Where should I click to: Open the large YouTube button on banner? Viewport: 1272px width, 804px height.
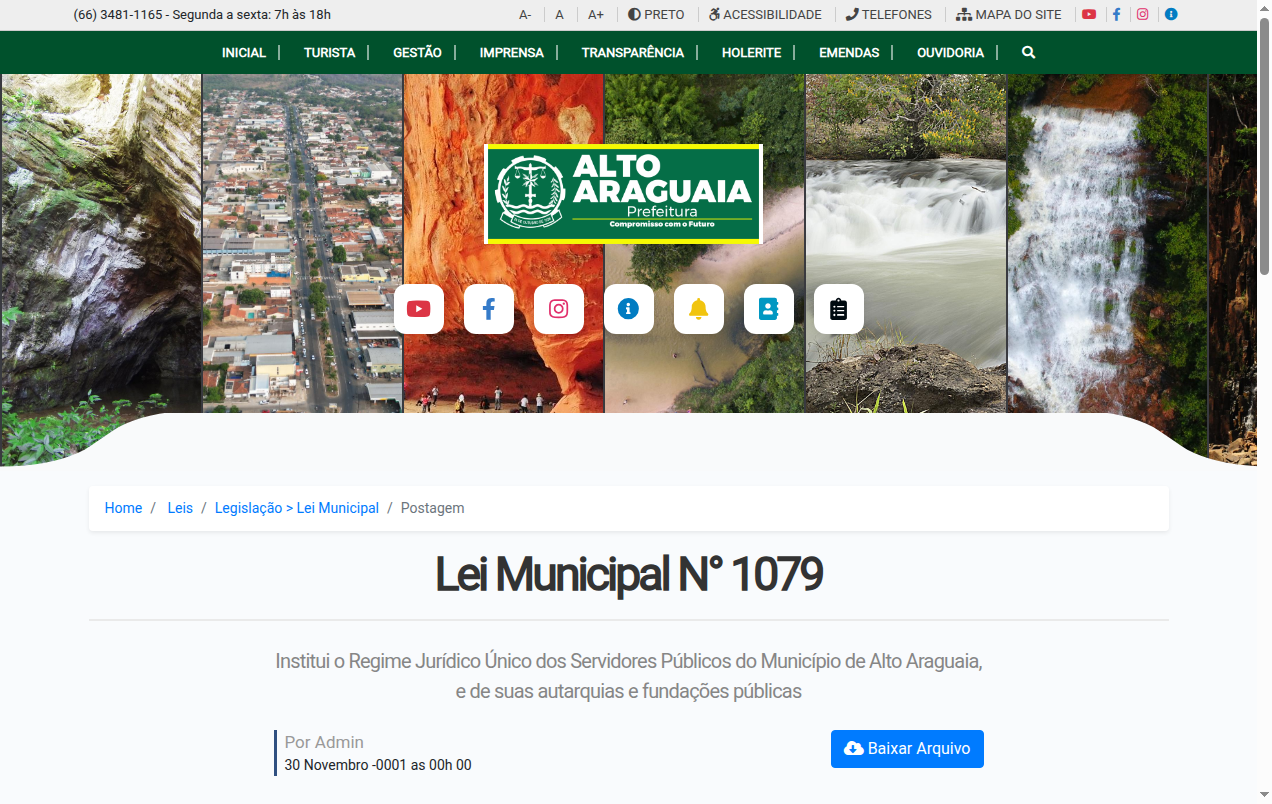coord(419,309)
